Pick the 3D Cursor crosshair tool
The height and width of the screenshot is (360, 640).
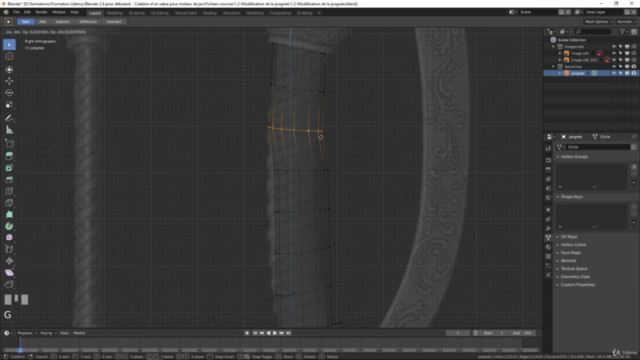pyautogui.click(x=9, y=56)
